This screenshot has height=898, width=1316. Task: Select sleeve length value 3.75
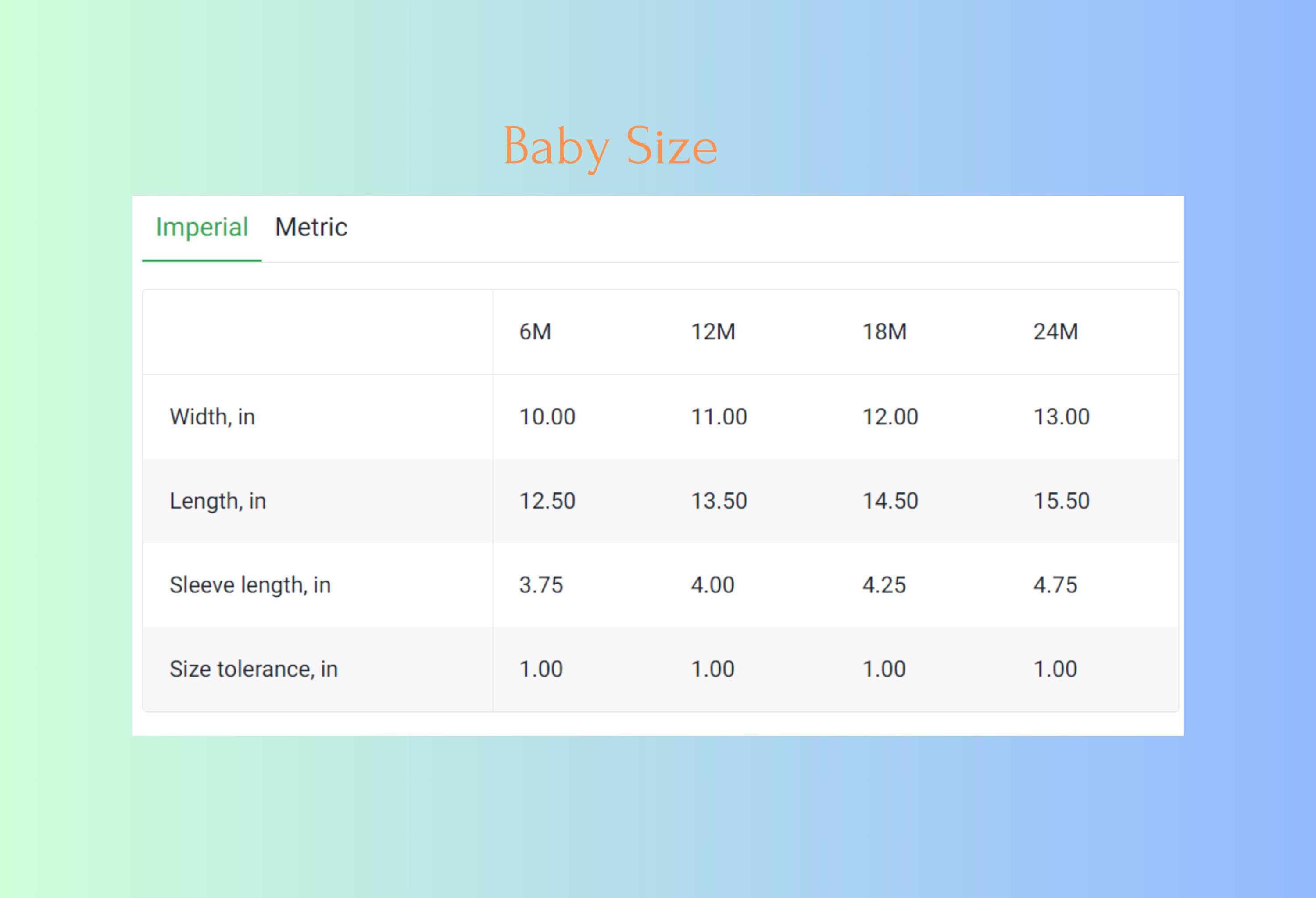[541, 585]
